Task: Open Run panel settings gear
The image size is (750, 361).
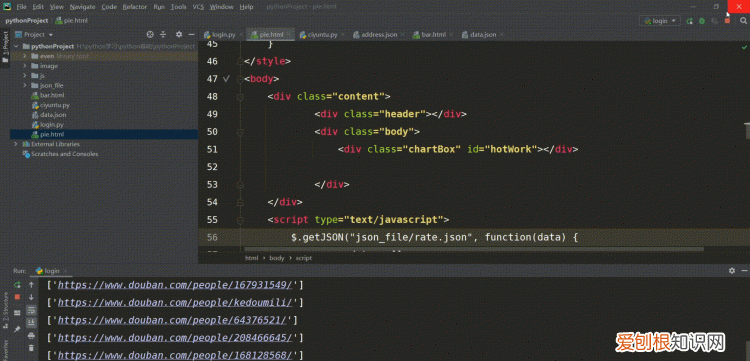Action: pyautogui.click(x=732, y=271)
